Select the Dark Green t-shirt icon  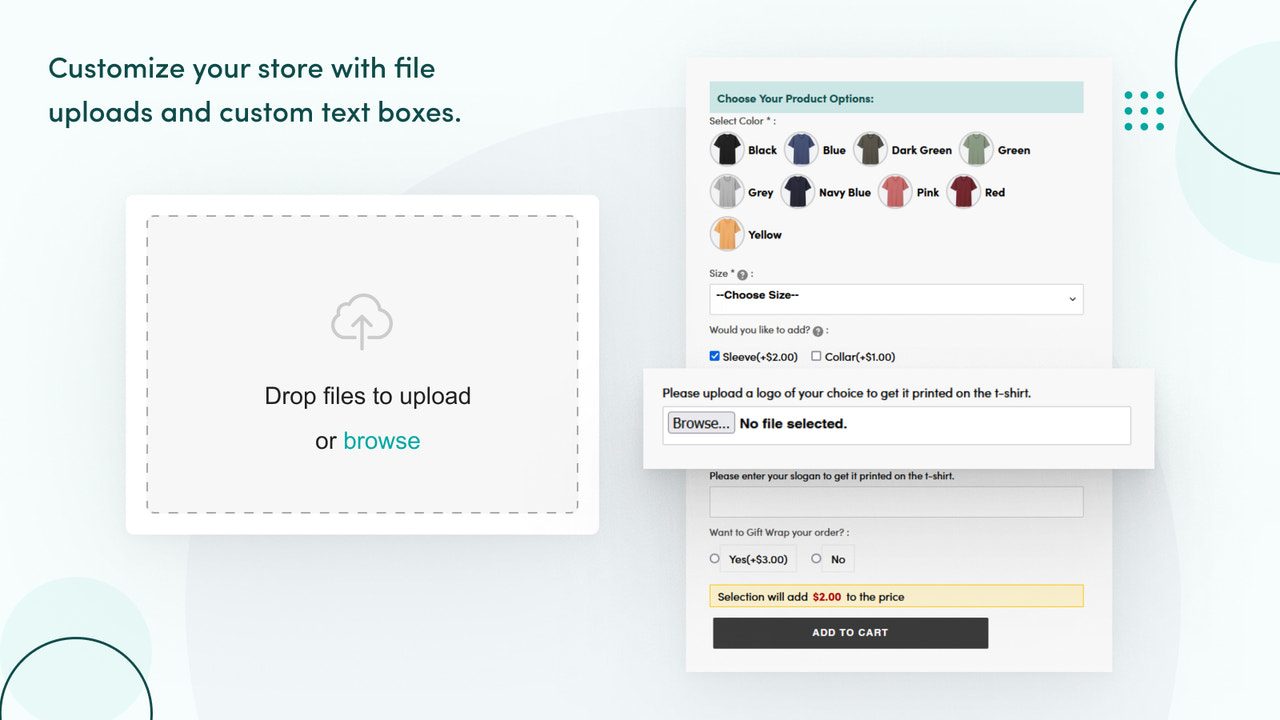[869, 148]
